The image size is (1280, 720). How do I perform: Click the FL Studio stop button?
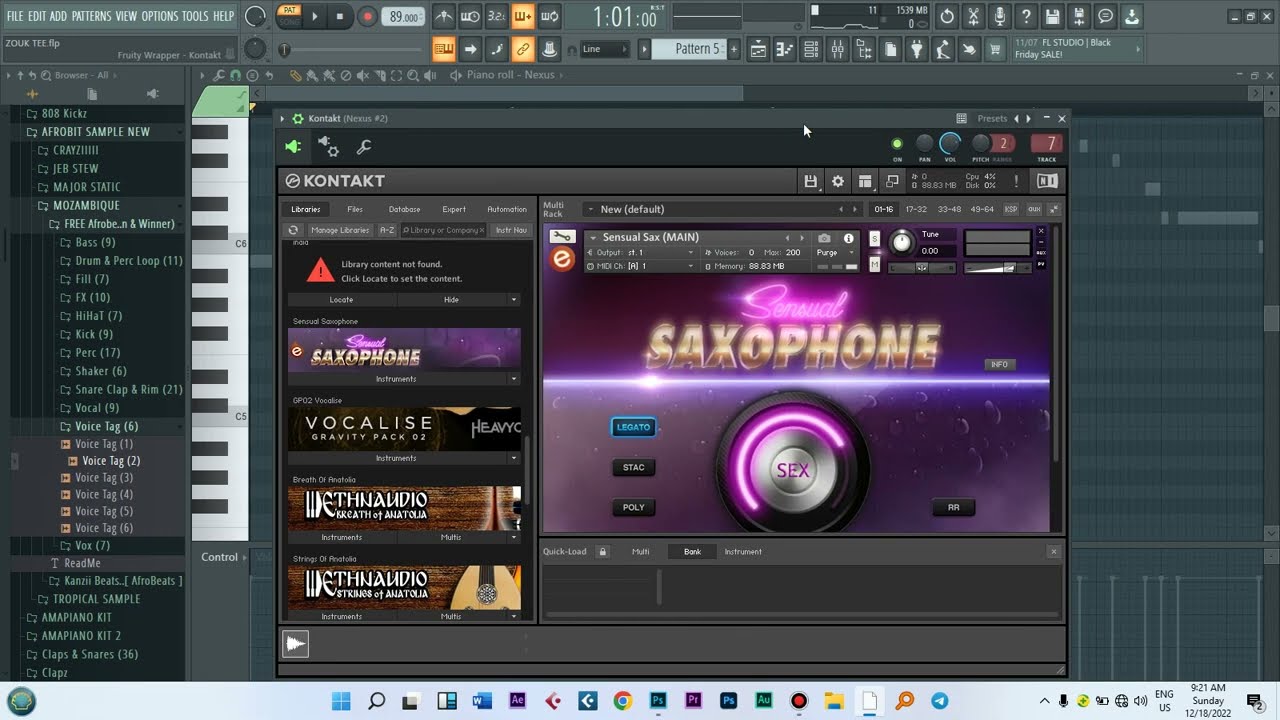pyautogui.click(x=340, y=16)
